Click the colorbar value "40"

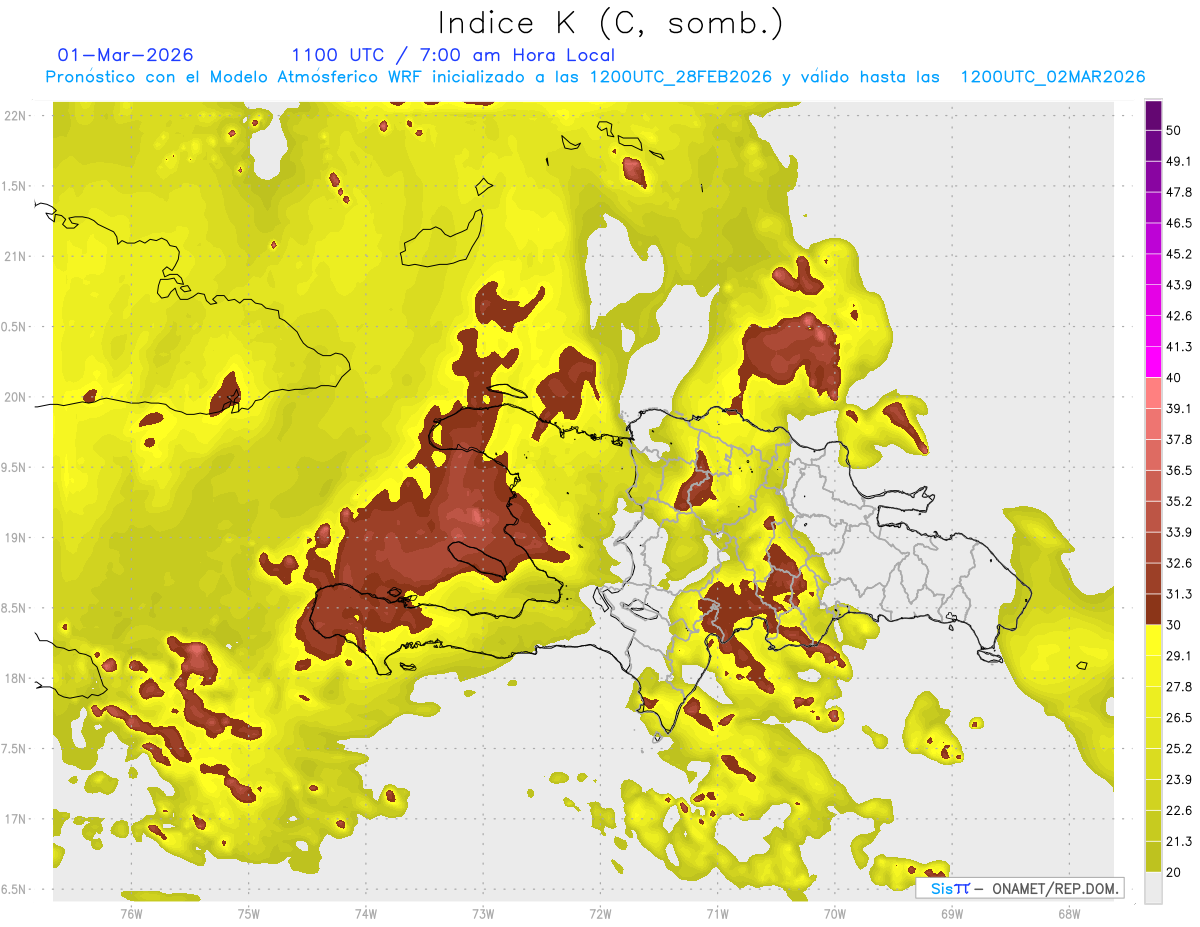1175,378
